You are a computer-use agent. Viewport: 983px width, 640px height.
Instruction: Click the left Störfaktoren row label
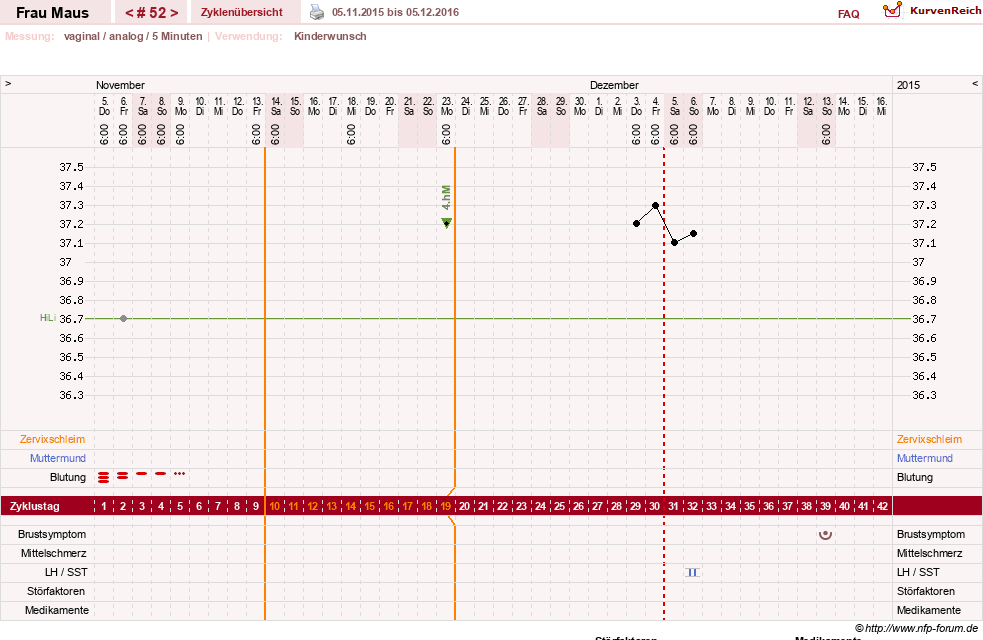tap(56, 591)
